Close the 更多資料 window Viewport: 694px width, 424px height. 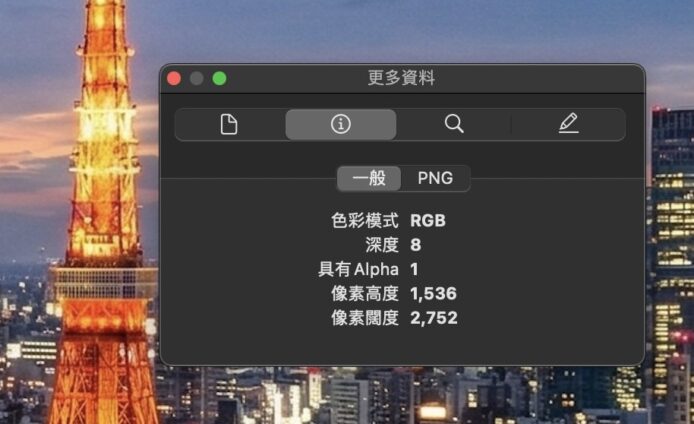coord(174,78)
